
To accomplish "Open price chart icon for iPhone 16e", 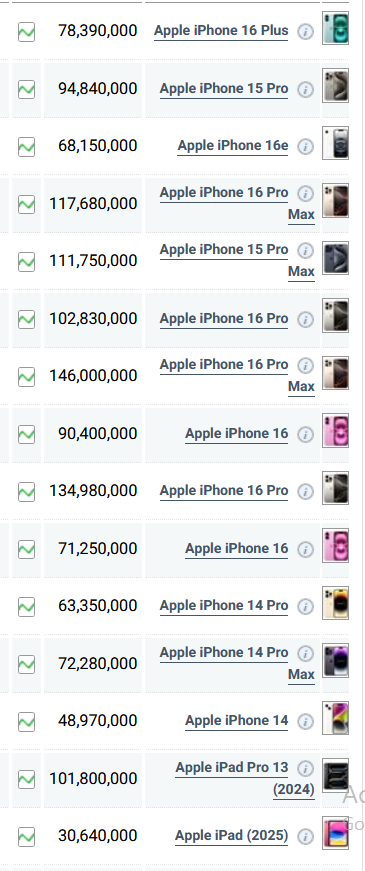I will 26,147.
